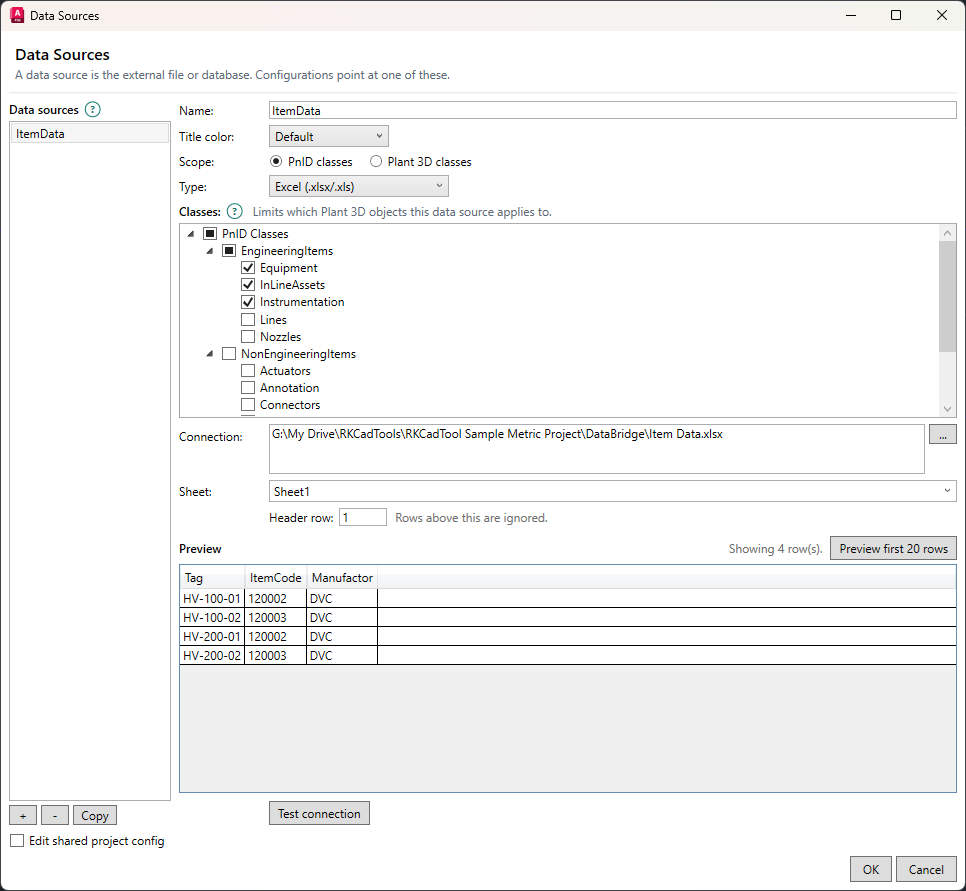Viewport: 966px width, 891px height.
Task: Check the Lines class
Action: 248,320
